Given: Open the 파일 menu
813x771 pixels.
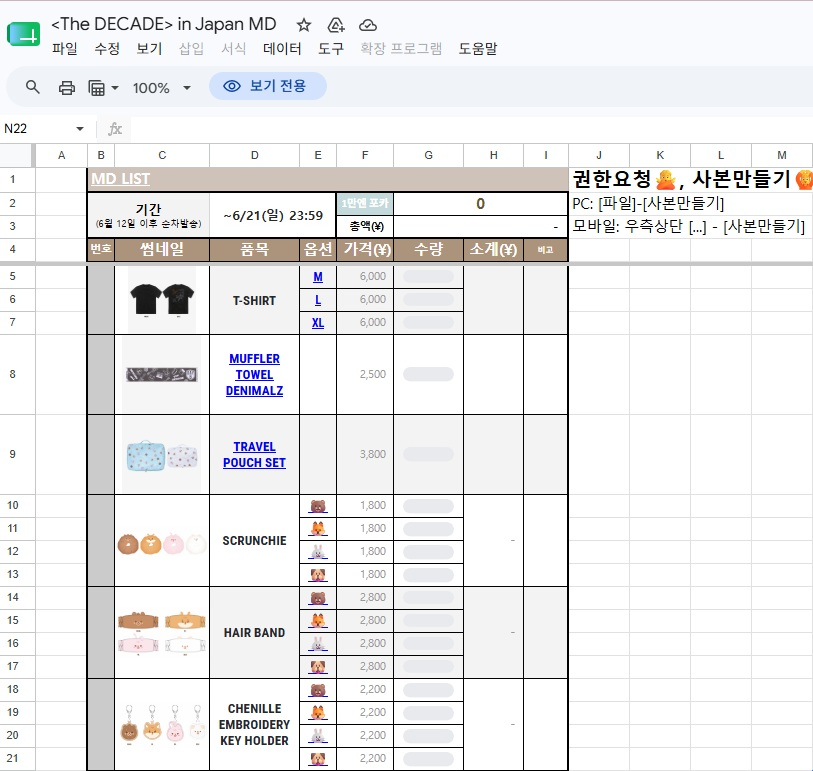Looking at the screenshot, I should click(65, 49).
